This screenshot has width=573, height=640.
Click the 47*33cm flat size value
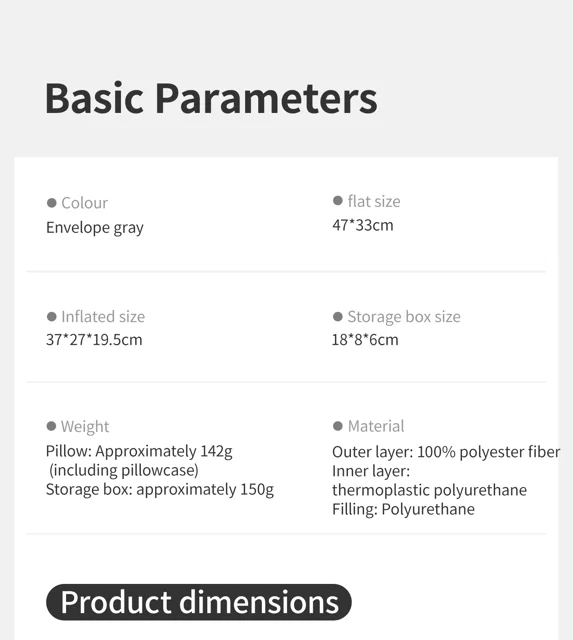coord(363,225)
